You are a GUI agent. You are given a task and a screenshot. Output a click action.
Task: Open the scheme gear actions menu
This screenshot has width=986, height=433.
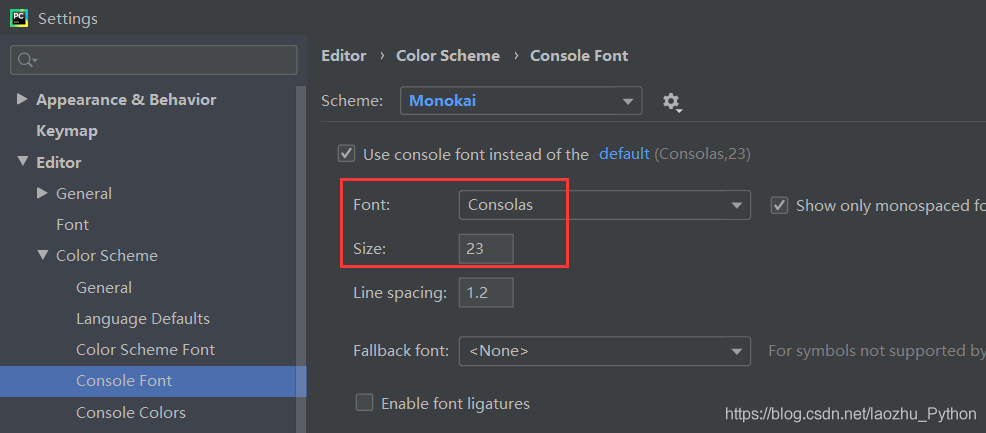[672, 102]
